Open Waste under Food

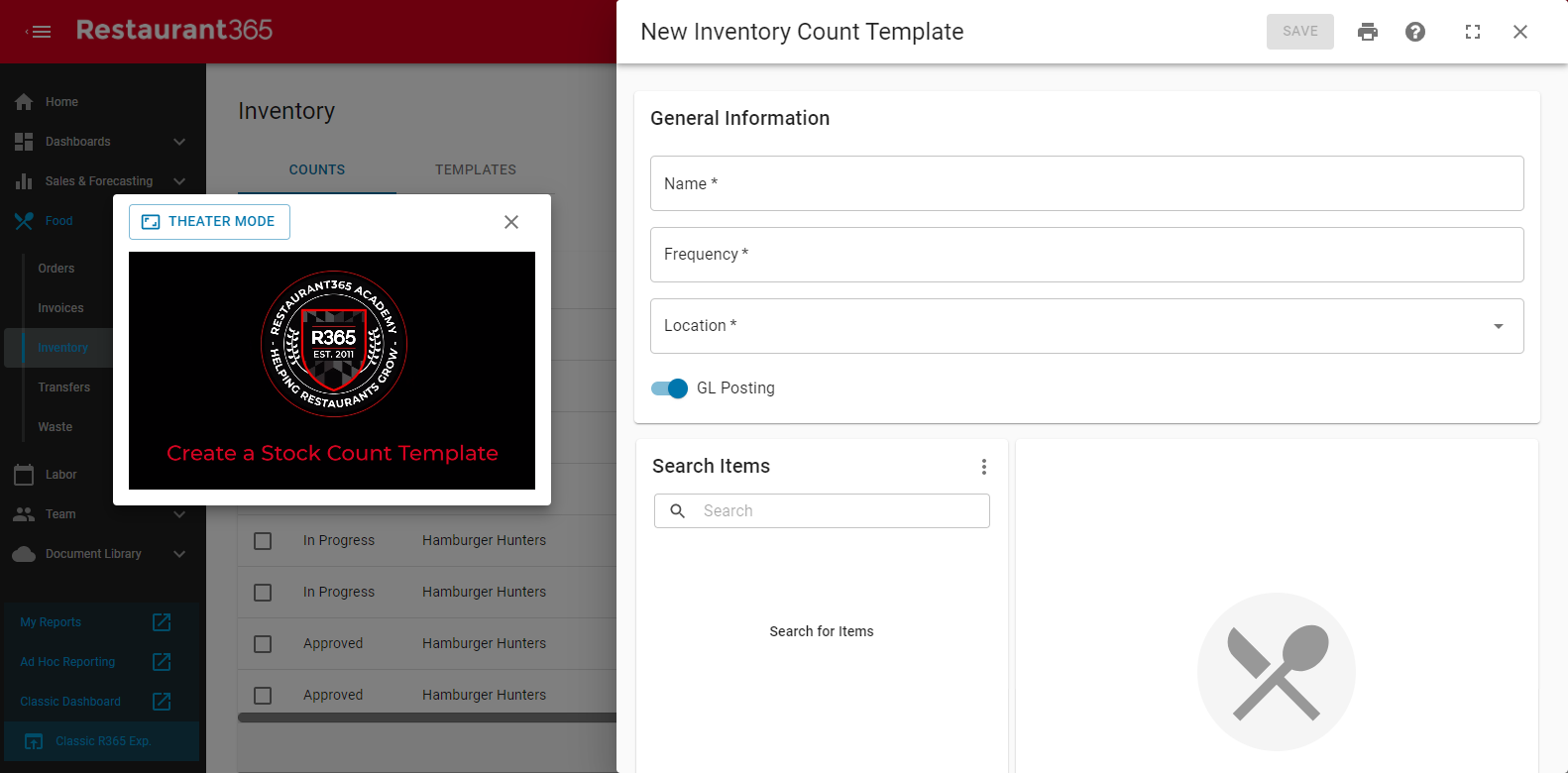pyautogui.click(x=56, y=427)
